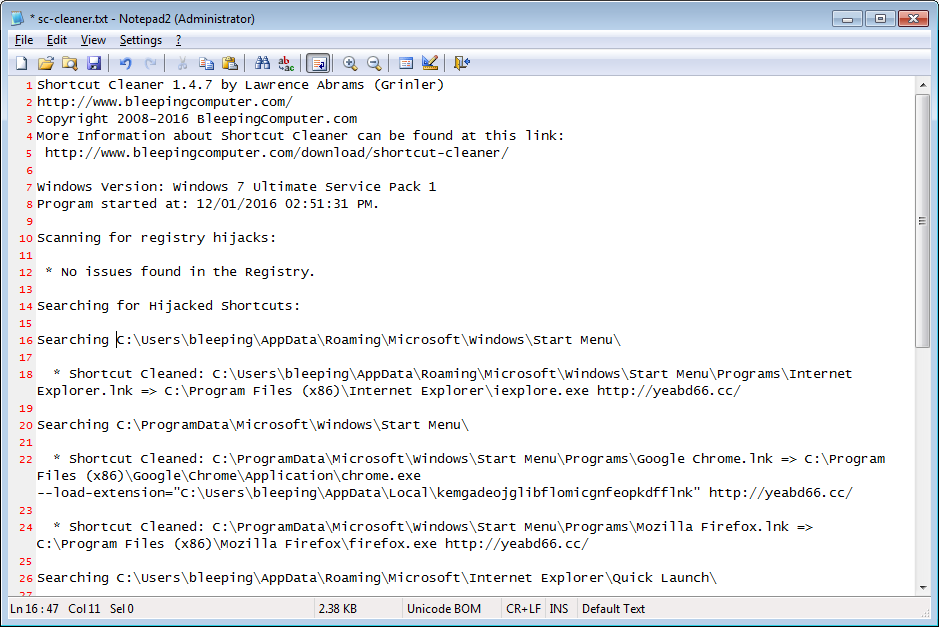
Task: Click the Open file folder icon
Action: [46, 63]
